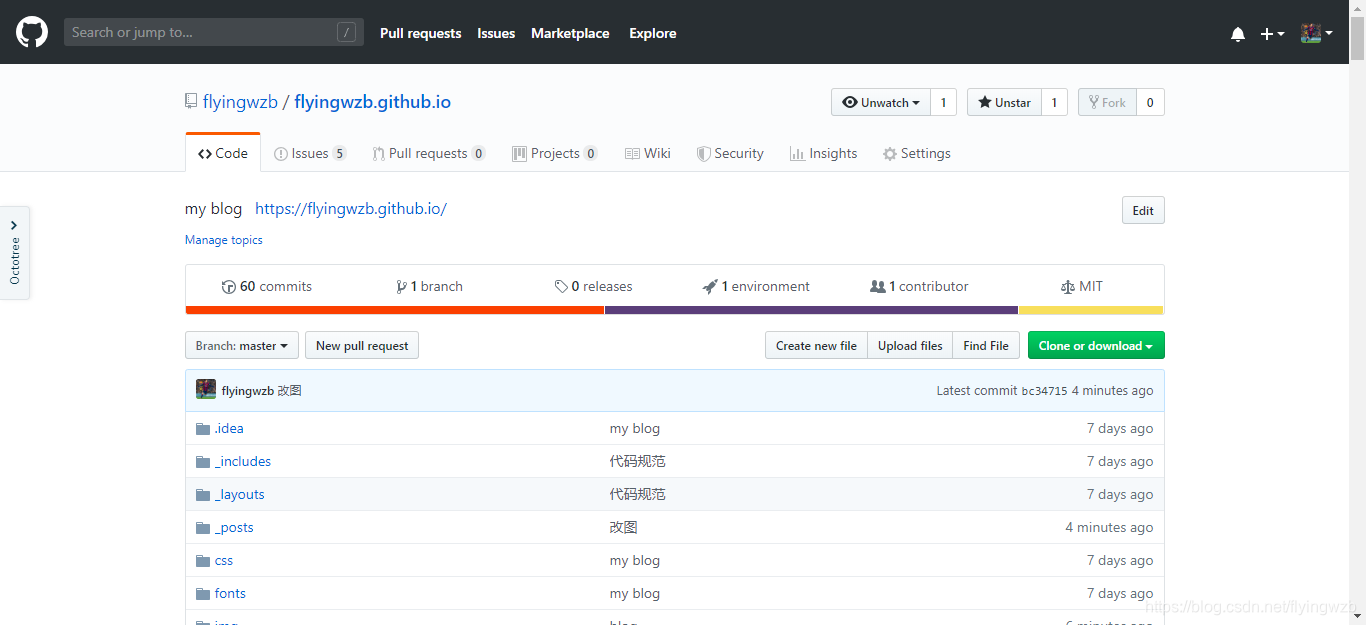Image resolution: width=1366 pixels, height=625 pixels.
Task: Expand the Octotree sidebar arrow
Action: click(x=14, y=225)
